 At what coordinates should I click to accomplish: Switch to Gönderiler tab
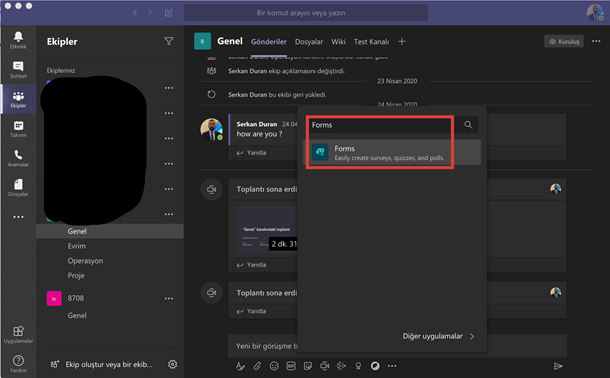click(268, 42)
